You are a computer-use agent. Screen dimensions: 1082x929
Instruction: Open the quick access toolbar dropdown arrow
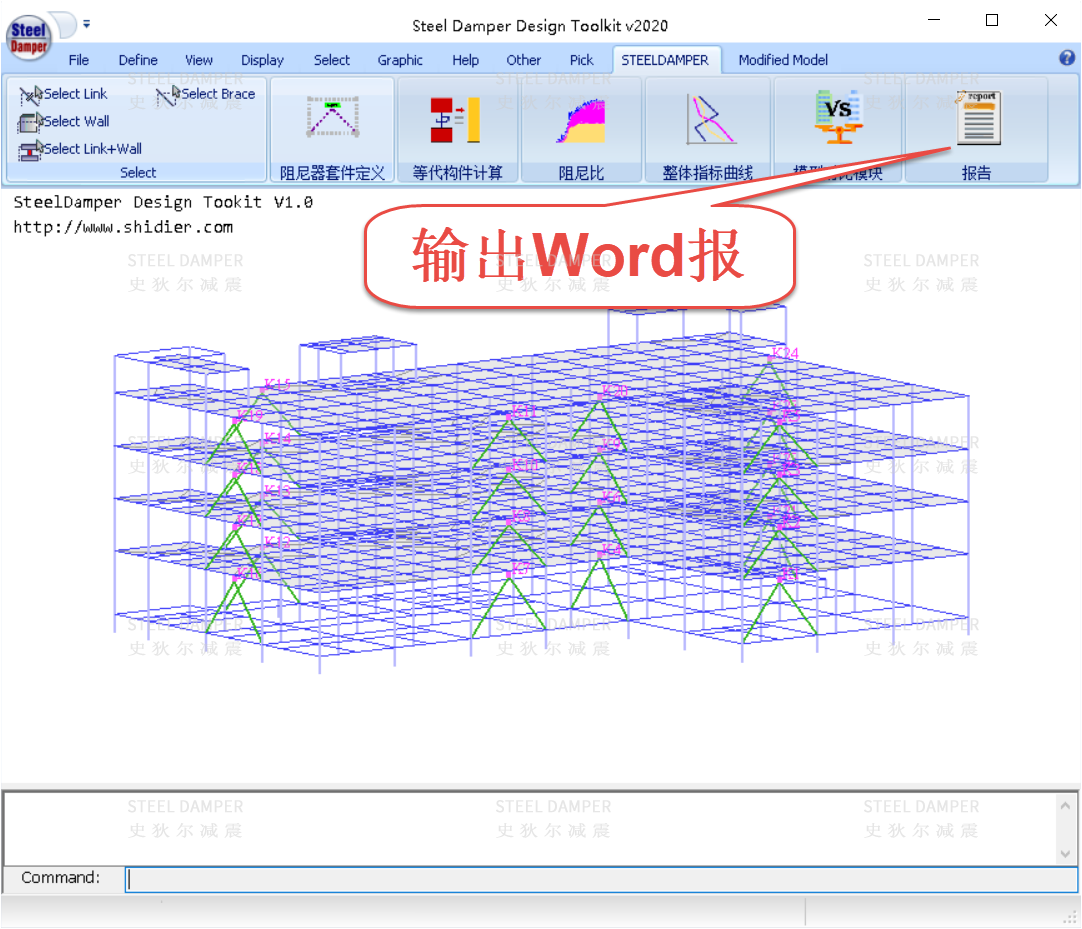click(x=86, y=23)
